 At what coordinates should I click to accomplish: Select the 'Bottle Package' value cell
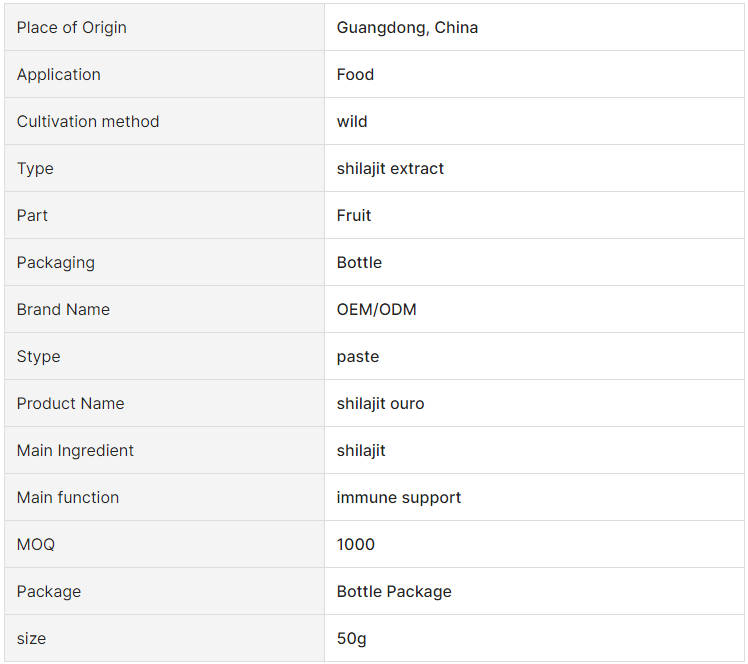(x=394, y=591)
